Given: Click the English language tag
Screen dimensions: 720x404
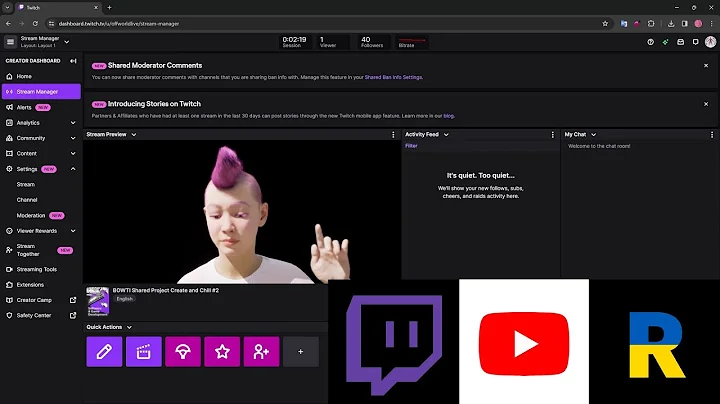Looking at the screenshot, I should [124, 299].
